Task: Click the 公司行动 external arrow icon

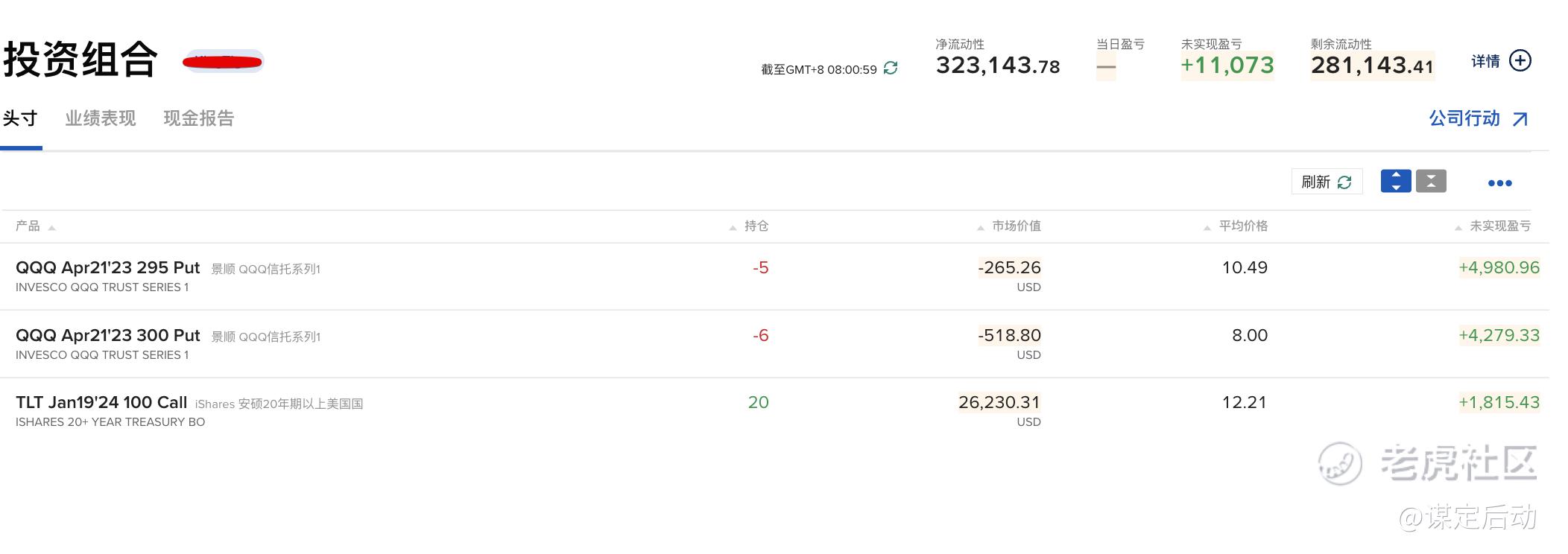Action: (x=1520, y=119)
